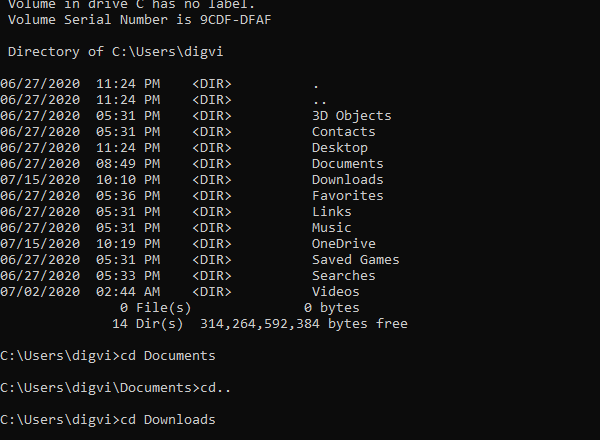Screen dimensions: 600x440
Task: Click the 3D Objects directory entry
Action: pos(351,115)
